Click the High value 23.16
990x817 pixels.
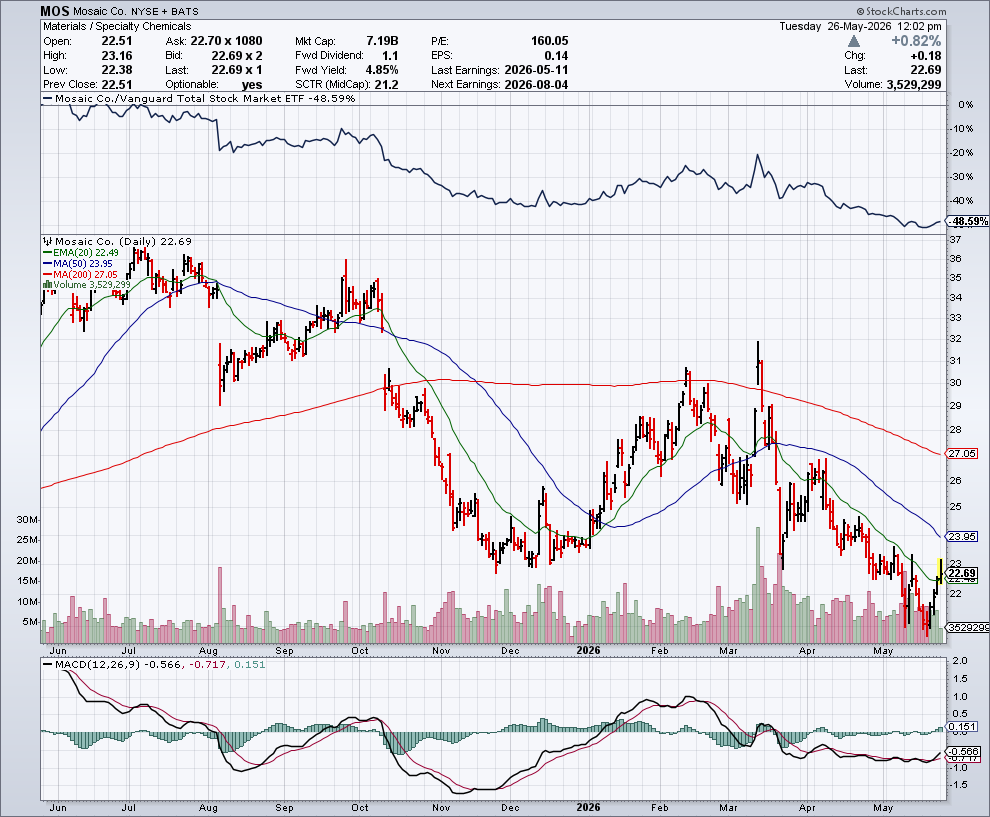tap(117, 56)
